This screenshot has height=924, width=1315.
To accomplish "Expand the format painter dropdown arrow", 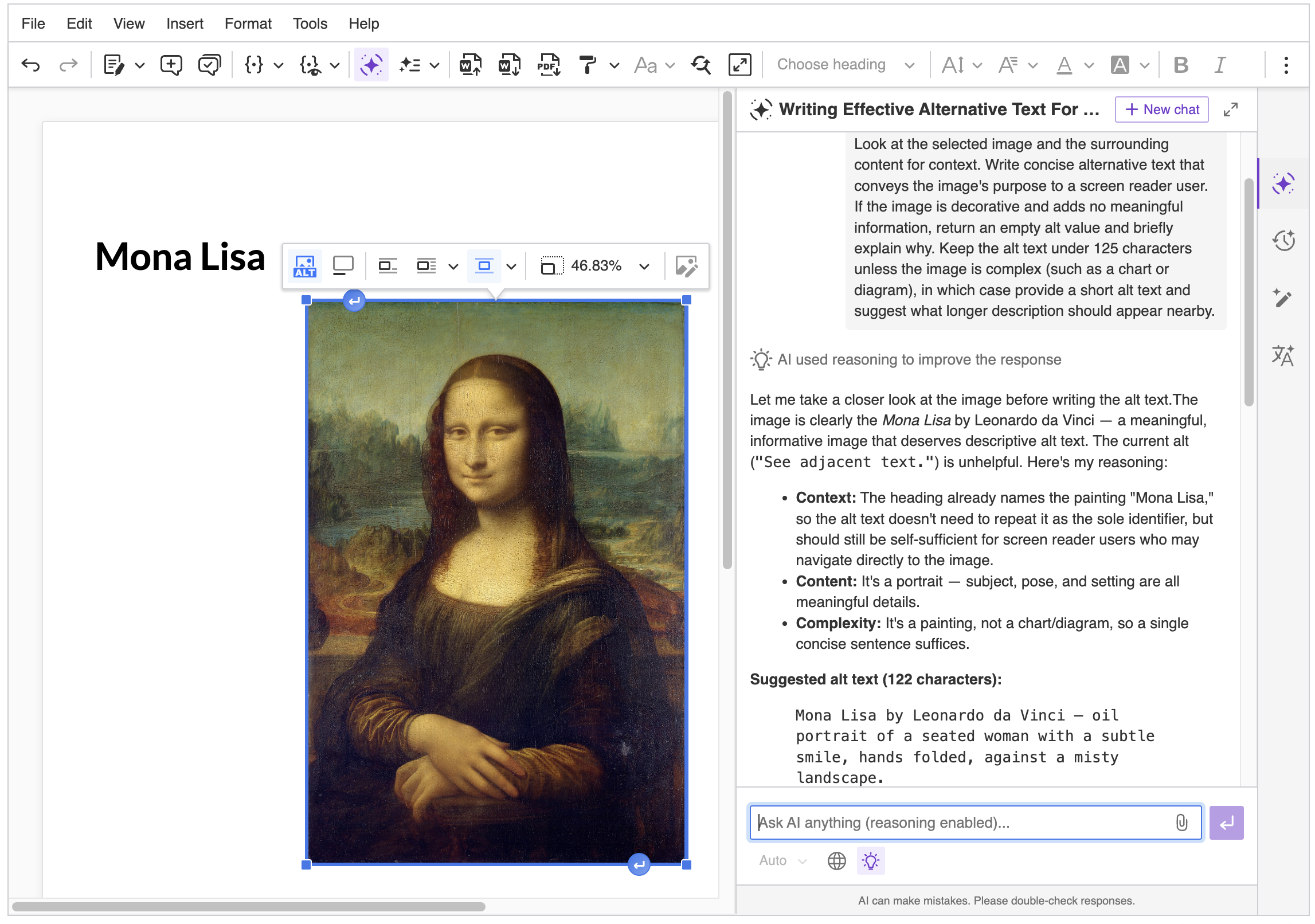I will 615,65.
